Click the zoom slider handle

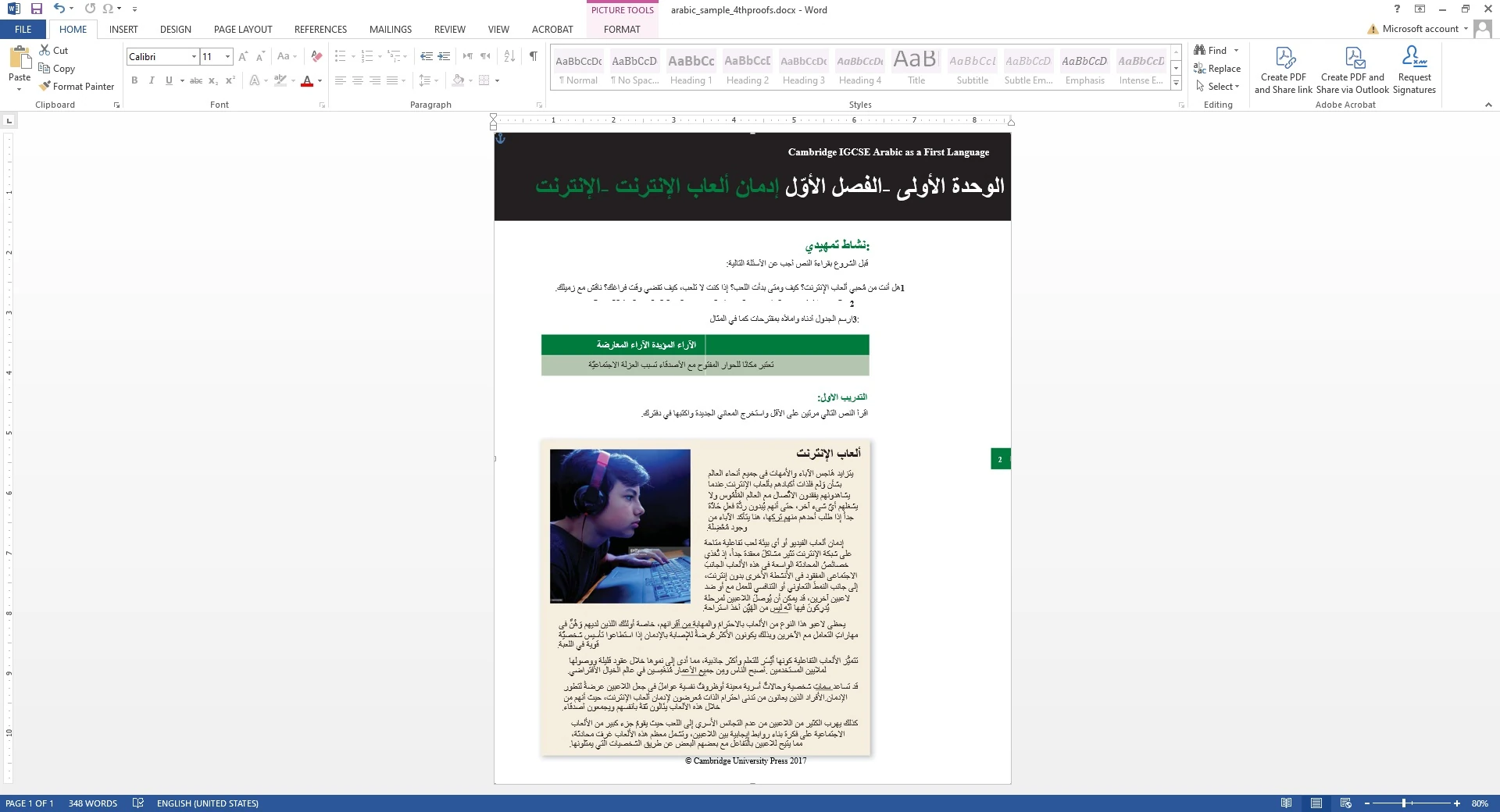1404,803
